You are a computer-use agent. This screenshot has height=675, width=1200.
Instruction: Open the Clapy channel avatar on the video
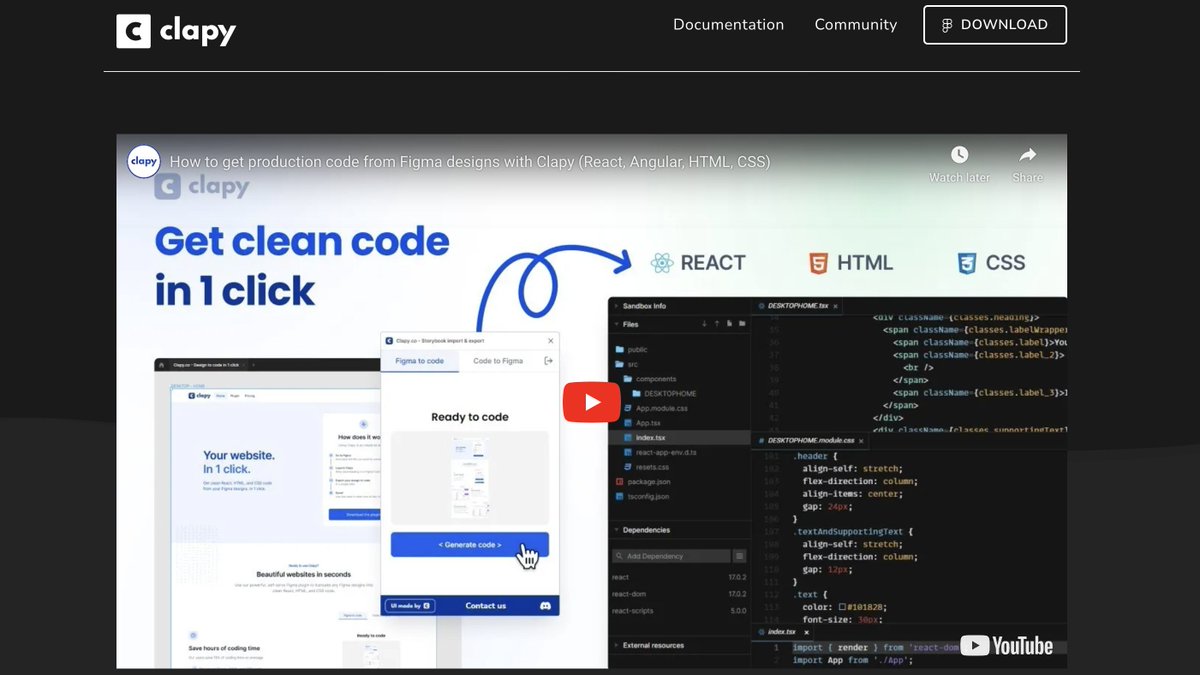tap(144, 162)
